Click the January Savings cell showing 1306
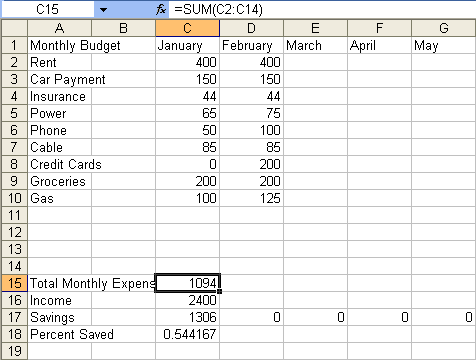This screenshot has height=360, width=476. (187, 317)
